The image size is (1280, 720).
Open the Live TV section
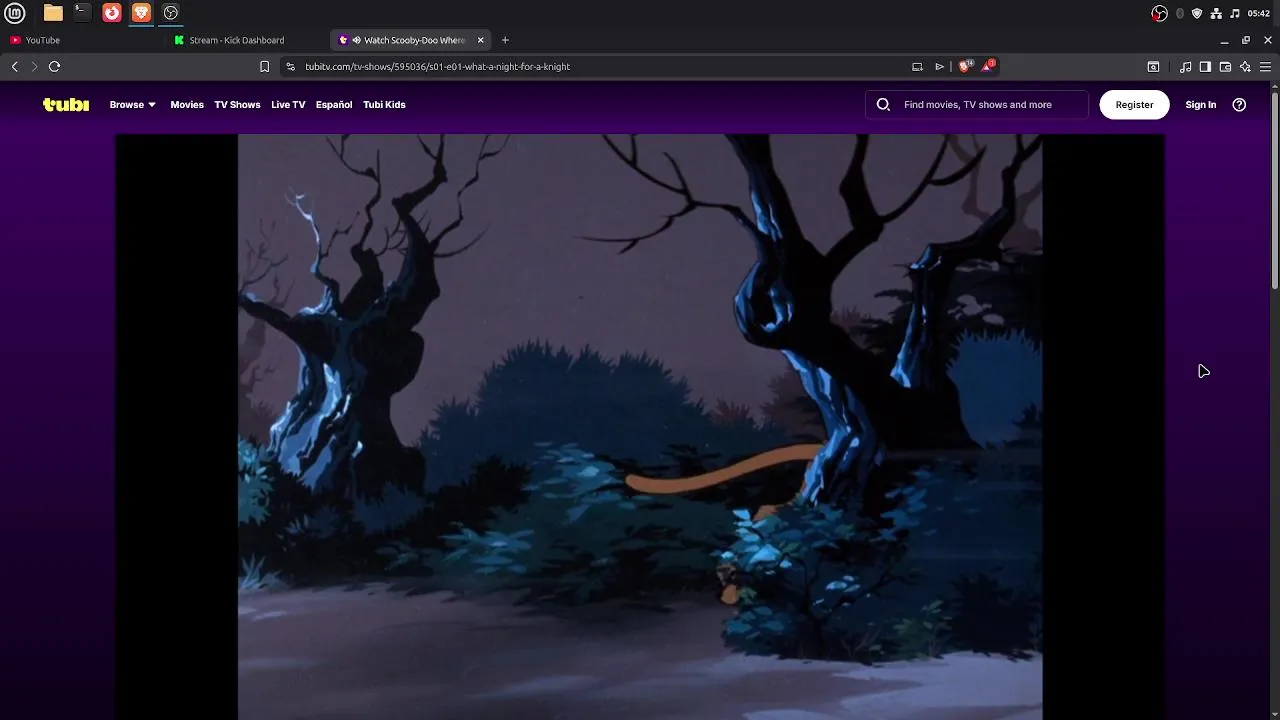point(288,104)
